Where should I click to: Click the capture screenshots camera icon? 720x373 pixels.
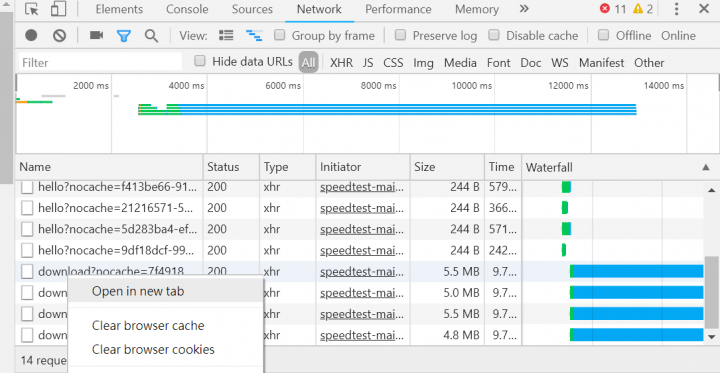tap(96, 35)
